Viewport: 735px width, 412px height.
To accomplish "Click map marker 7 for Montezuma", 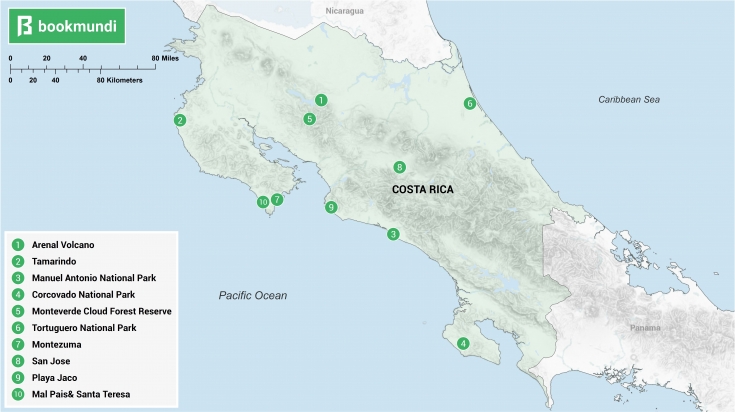I will (277, 200).
